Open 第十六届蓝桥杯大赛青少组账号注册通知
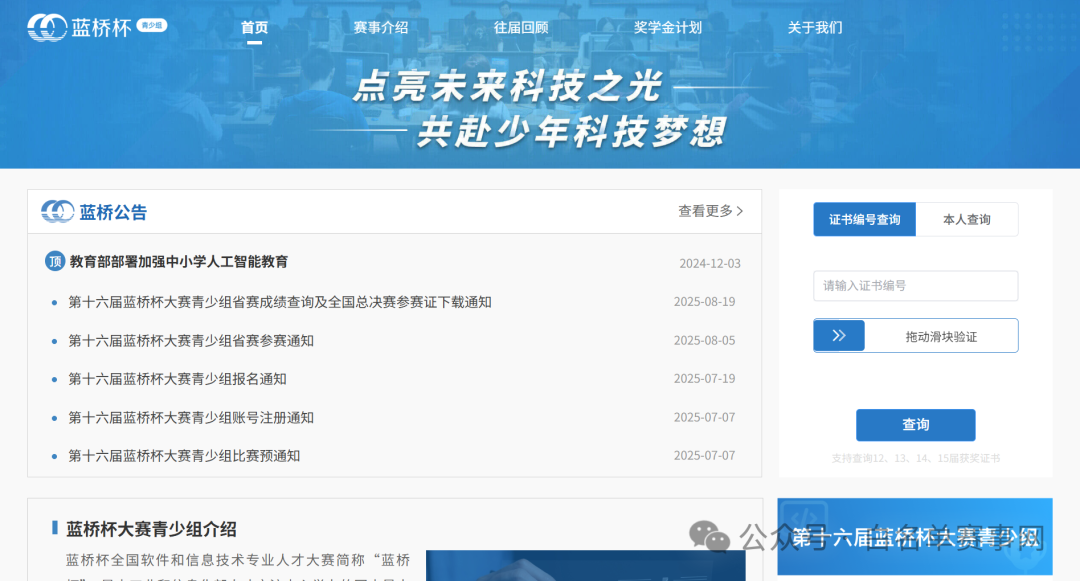This screenshot has width=1080, height=581. point(191,418)
